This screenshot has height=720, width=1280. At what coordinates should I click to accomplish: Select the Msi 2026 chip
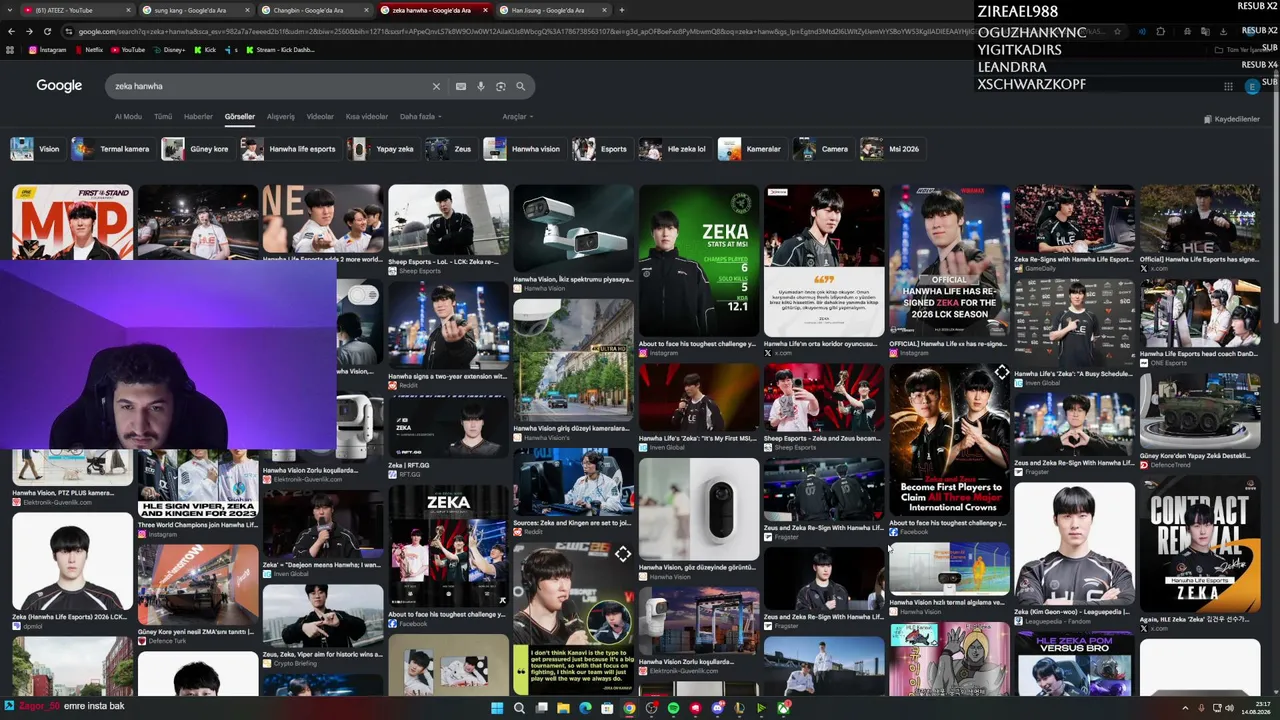891,149
